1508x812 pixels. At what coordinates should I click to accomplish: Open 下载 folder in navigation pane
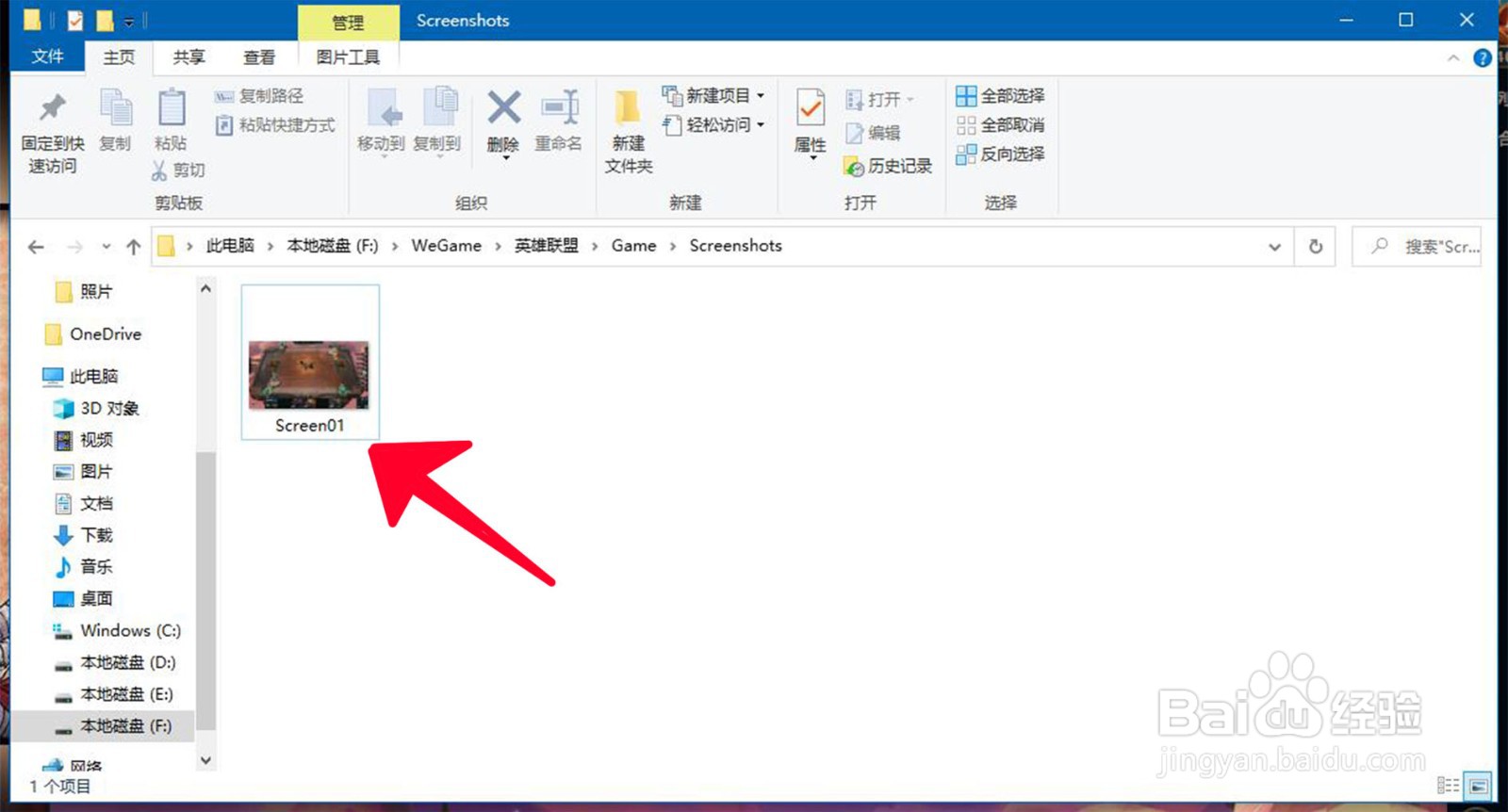pos(83,535)
